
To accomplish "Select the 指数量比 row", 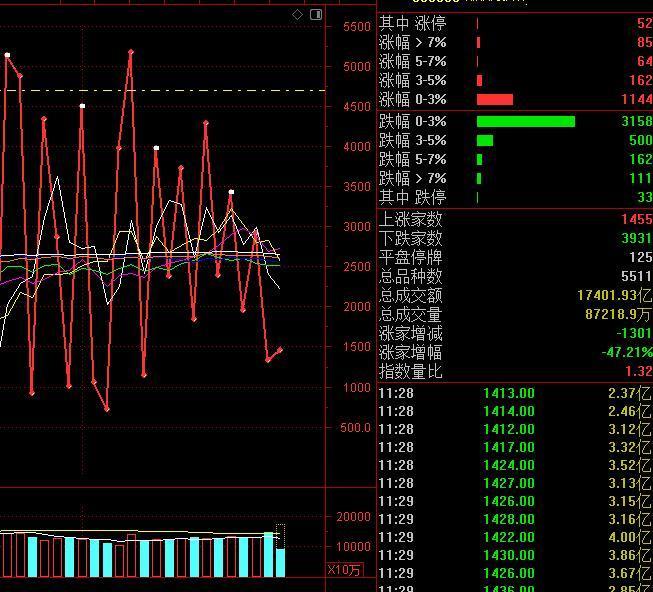I will click(516, 371).
